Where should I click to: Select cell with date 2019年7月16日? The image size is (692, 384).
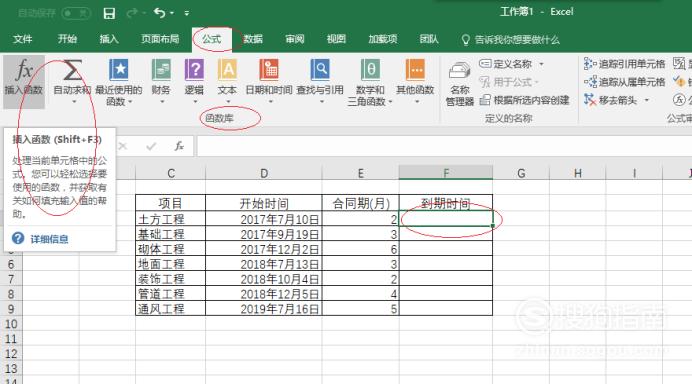[264, 309]
